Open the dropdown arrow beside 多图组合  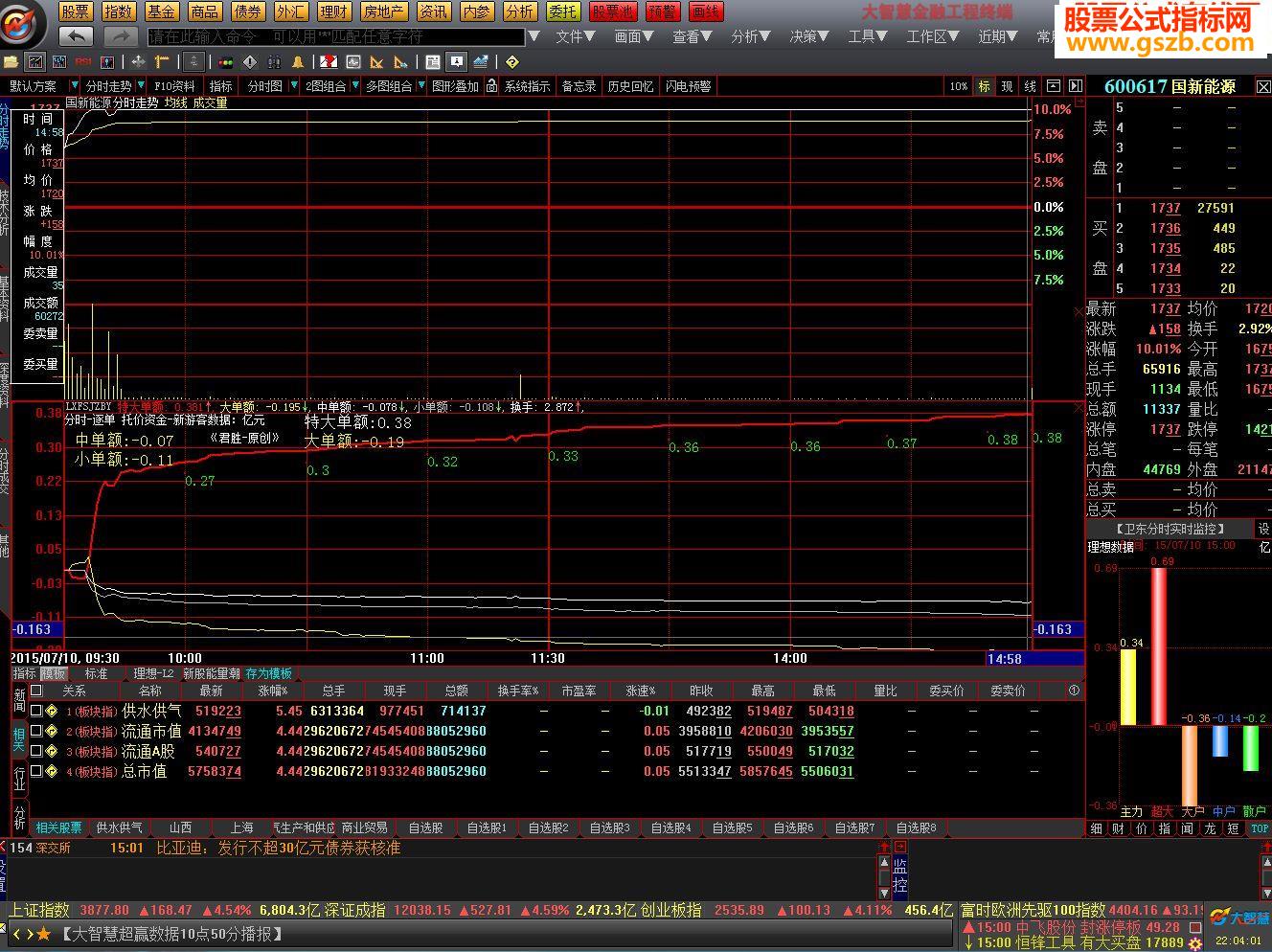click(x=422, y=86)
